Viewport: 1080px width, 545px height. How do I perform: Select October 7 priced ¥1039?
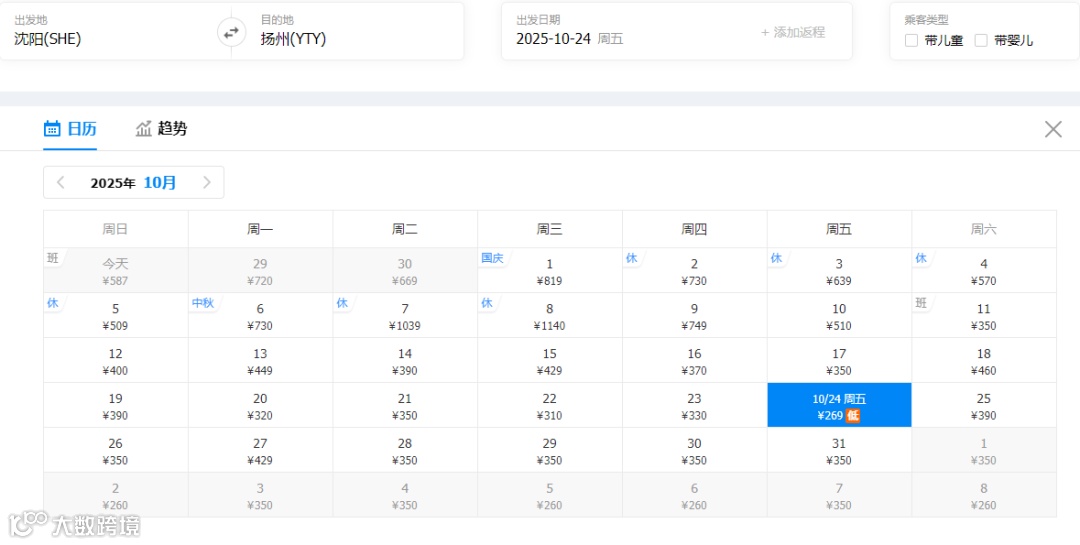(x=405, y=316)
